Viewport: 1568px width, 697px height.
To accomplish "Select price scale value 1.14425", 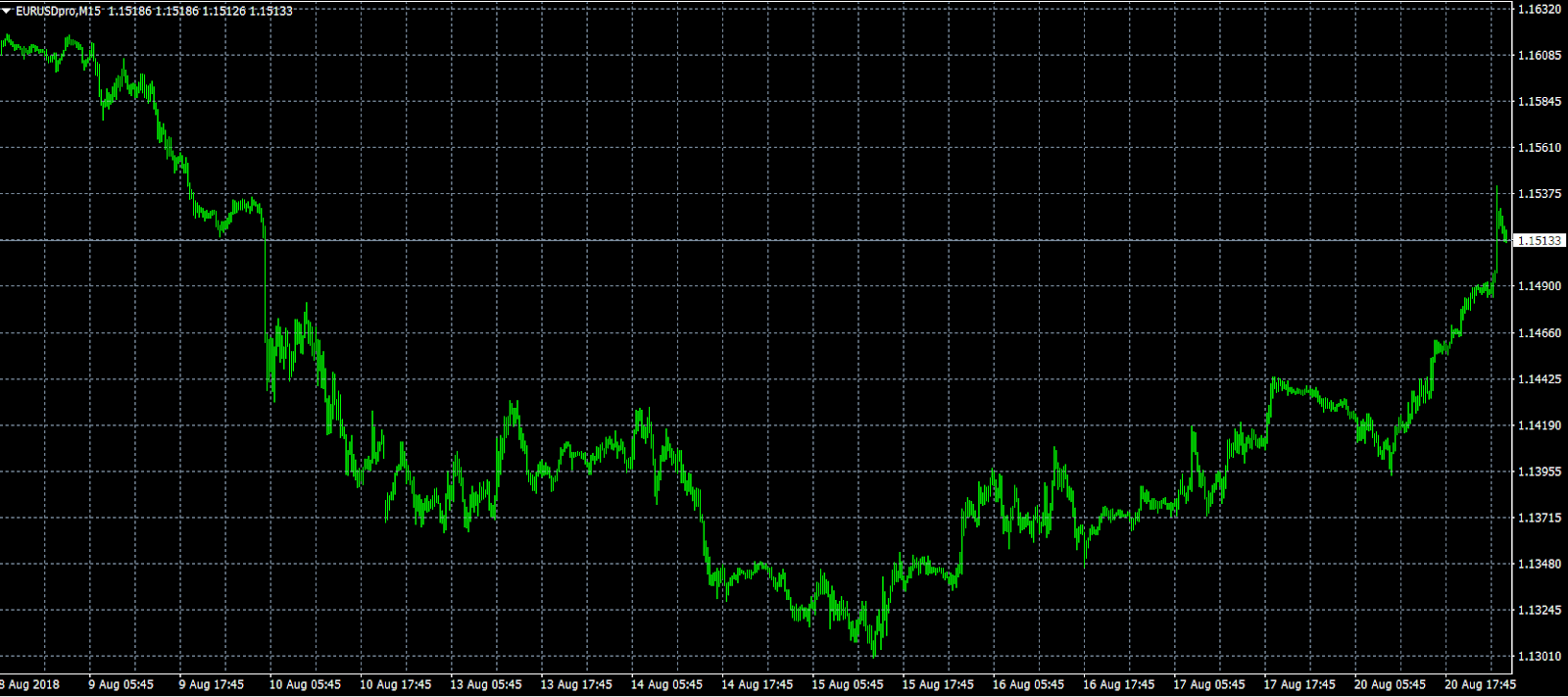I will [x=1539, y=378].
